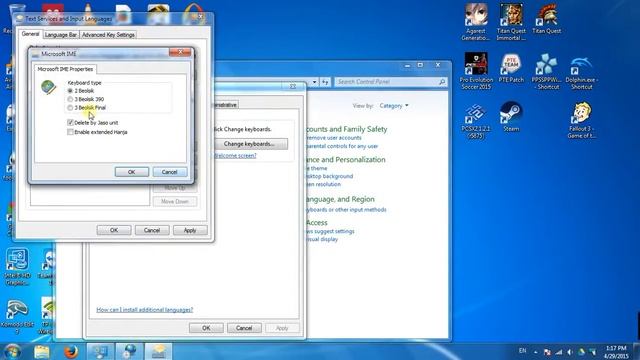Image resolution: width=640 pixels, height=360 pixels.
Task: Open the Dolphin.exe shortcut icon
Action: coord(581,73)
